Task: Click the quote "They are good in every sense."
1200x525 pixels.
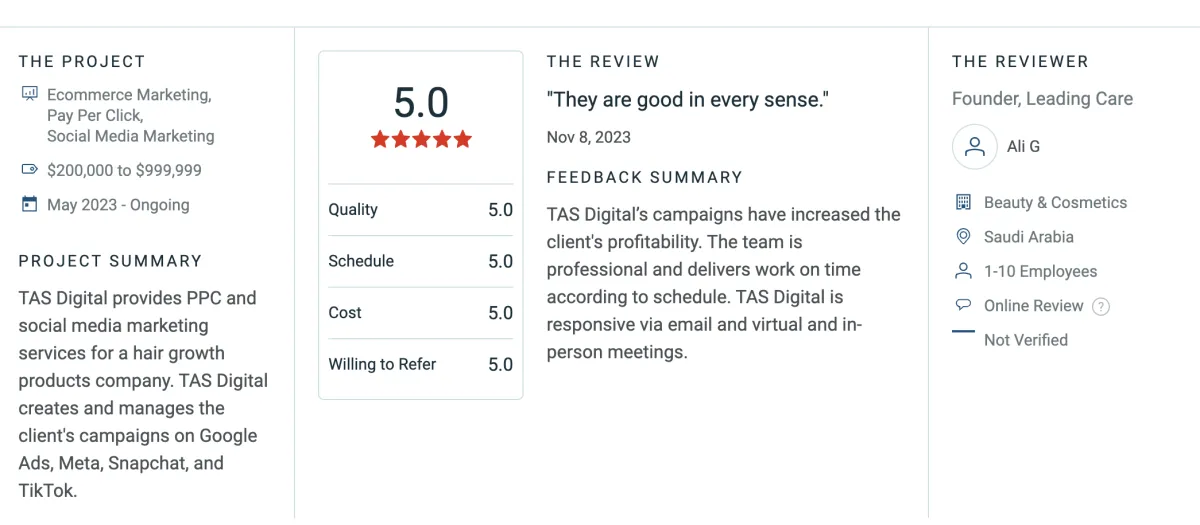Action: (x=688, y=99)
